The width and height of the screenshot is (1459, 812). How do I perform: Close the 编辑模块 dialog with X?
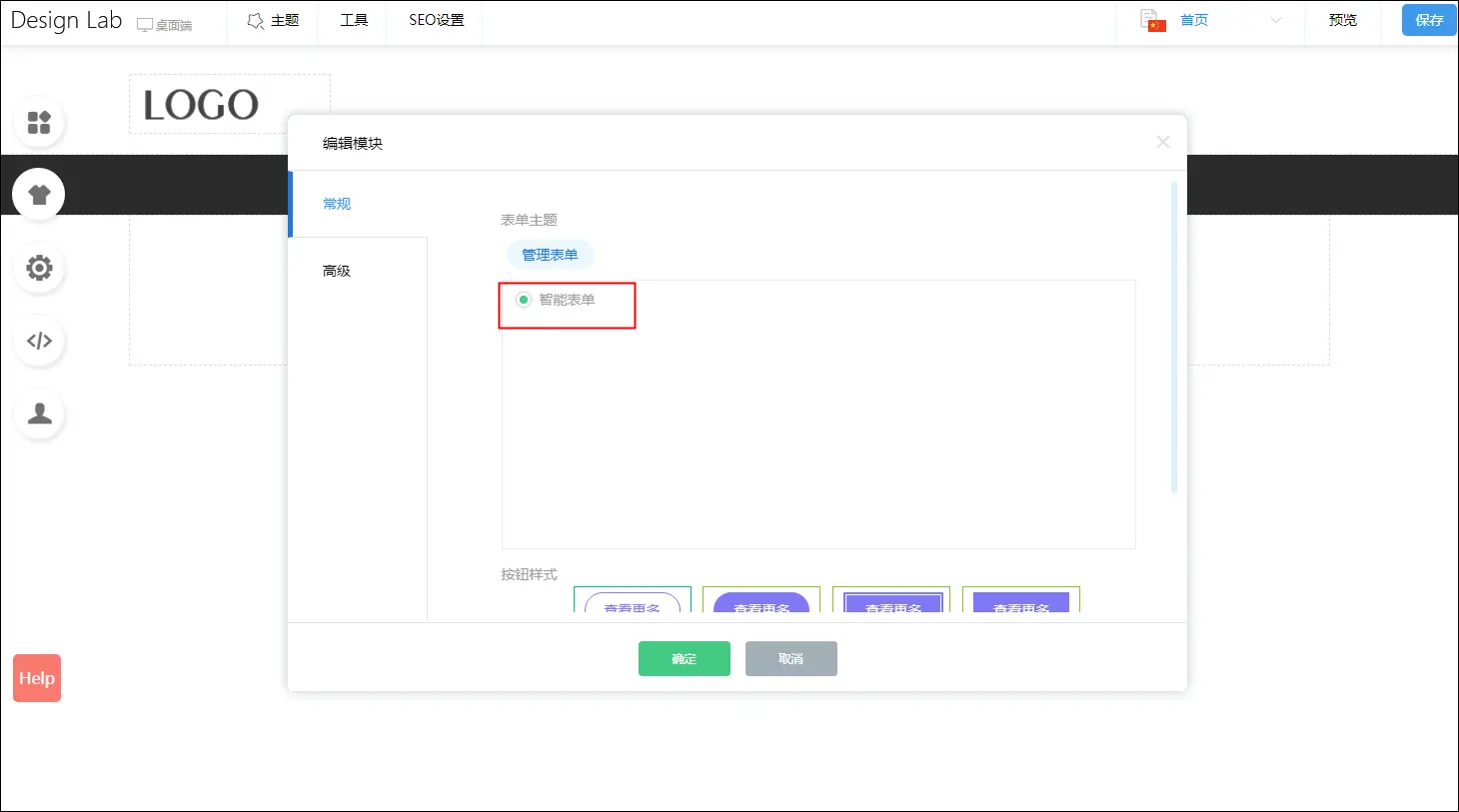click(1162, 142)
